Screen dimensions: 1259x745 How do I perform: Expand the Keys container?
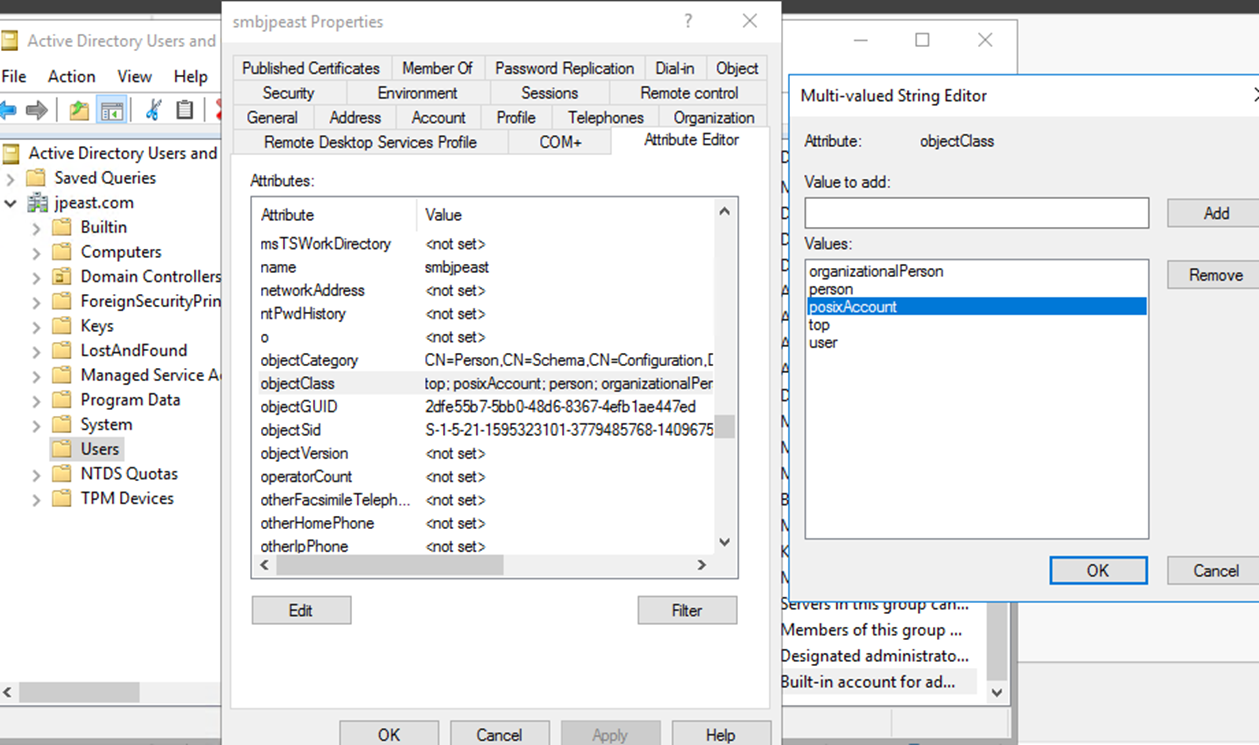(36, 326)
